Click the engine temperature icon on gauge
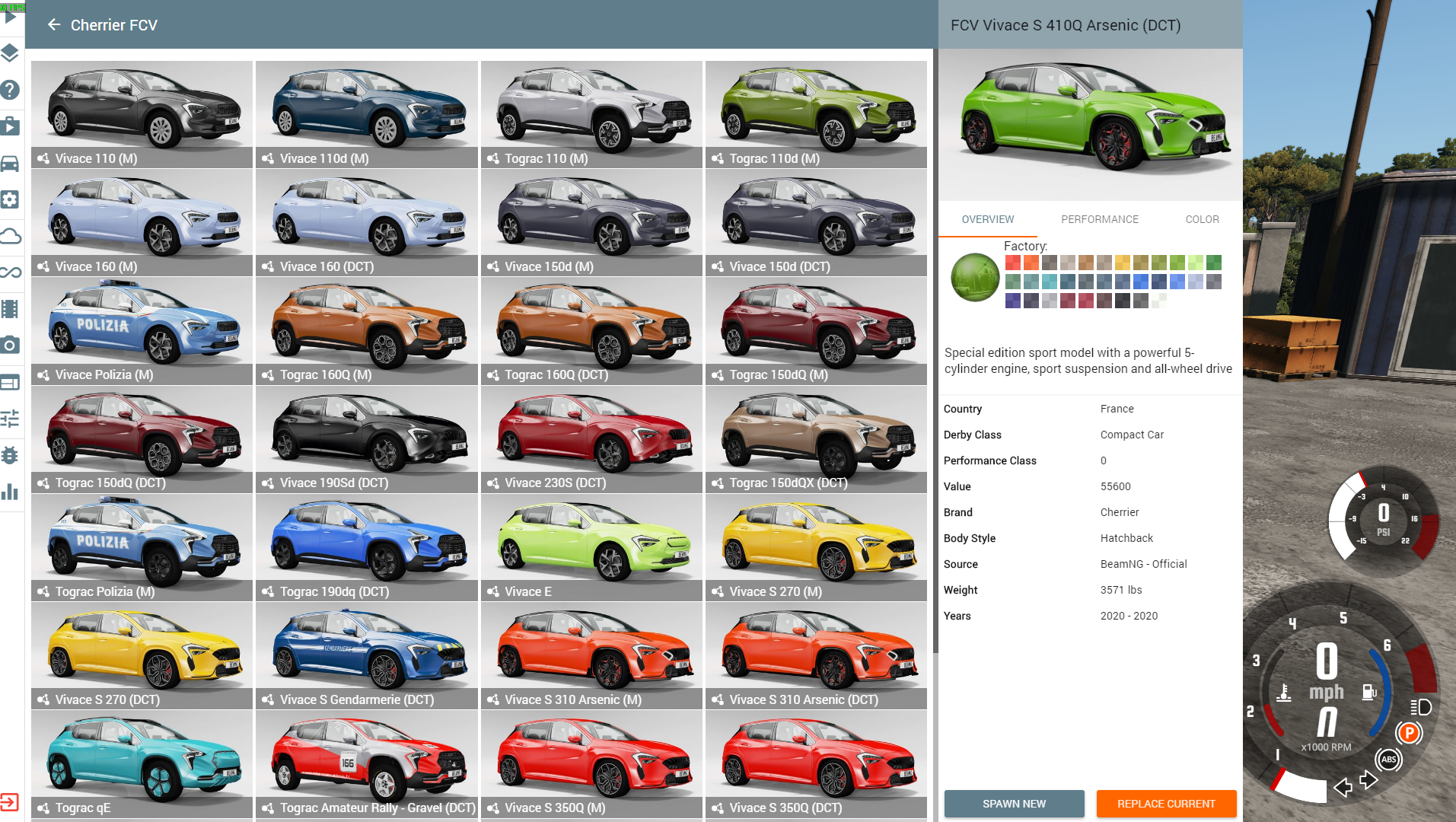Screen dimensions: 1456x822 [1284, 693]
